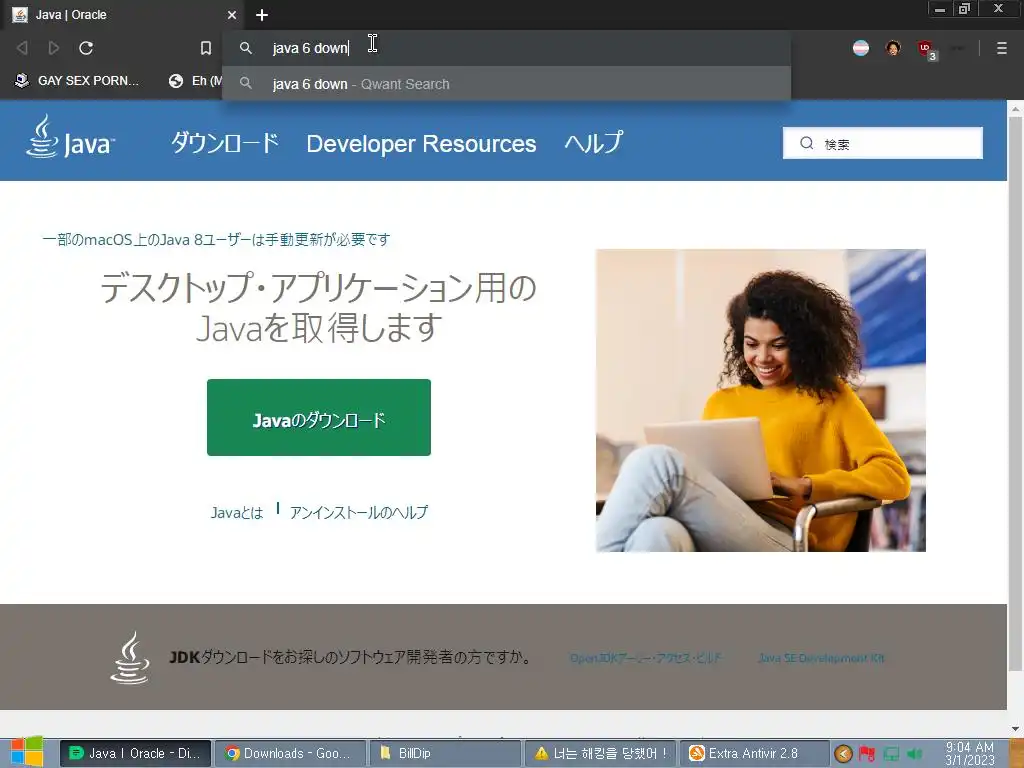Open the pastel striped flag extension icon
This screenshot has height=768, width=1024.
pyautogui.click(x=861, y=48)
